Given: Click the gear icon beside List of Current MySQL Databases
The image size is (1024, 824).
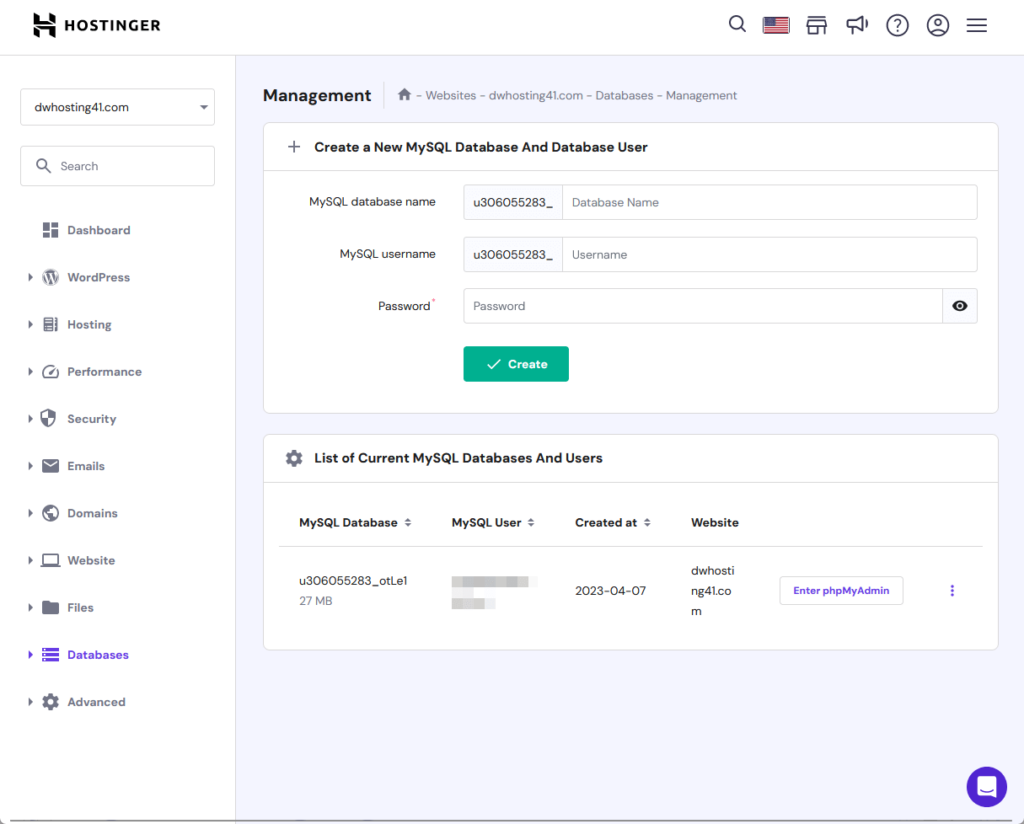Looking at the screenshot, I should pyautogui.click(x=294, y=458).
